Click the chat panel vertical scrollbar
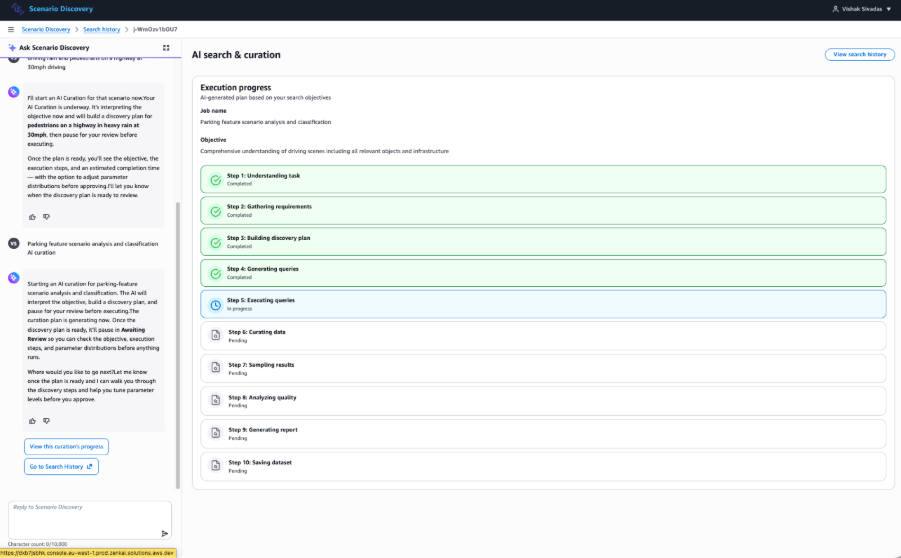 (178, 345)
